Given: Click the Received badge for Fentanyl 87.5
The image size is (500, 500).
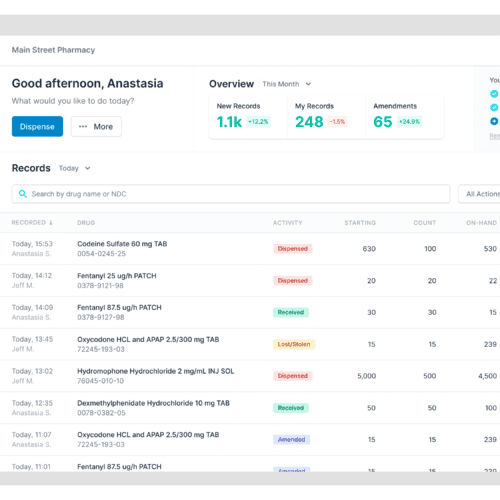Looking at the screenshot, I should [x=291, y=312].
